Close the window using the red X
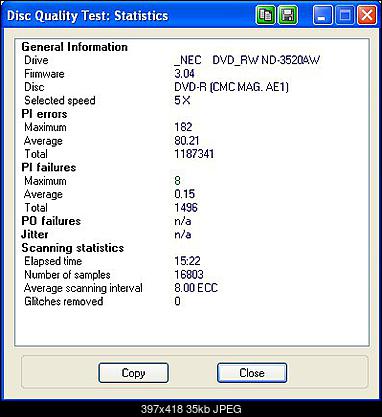 tap(367, 15)
